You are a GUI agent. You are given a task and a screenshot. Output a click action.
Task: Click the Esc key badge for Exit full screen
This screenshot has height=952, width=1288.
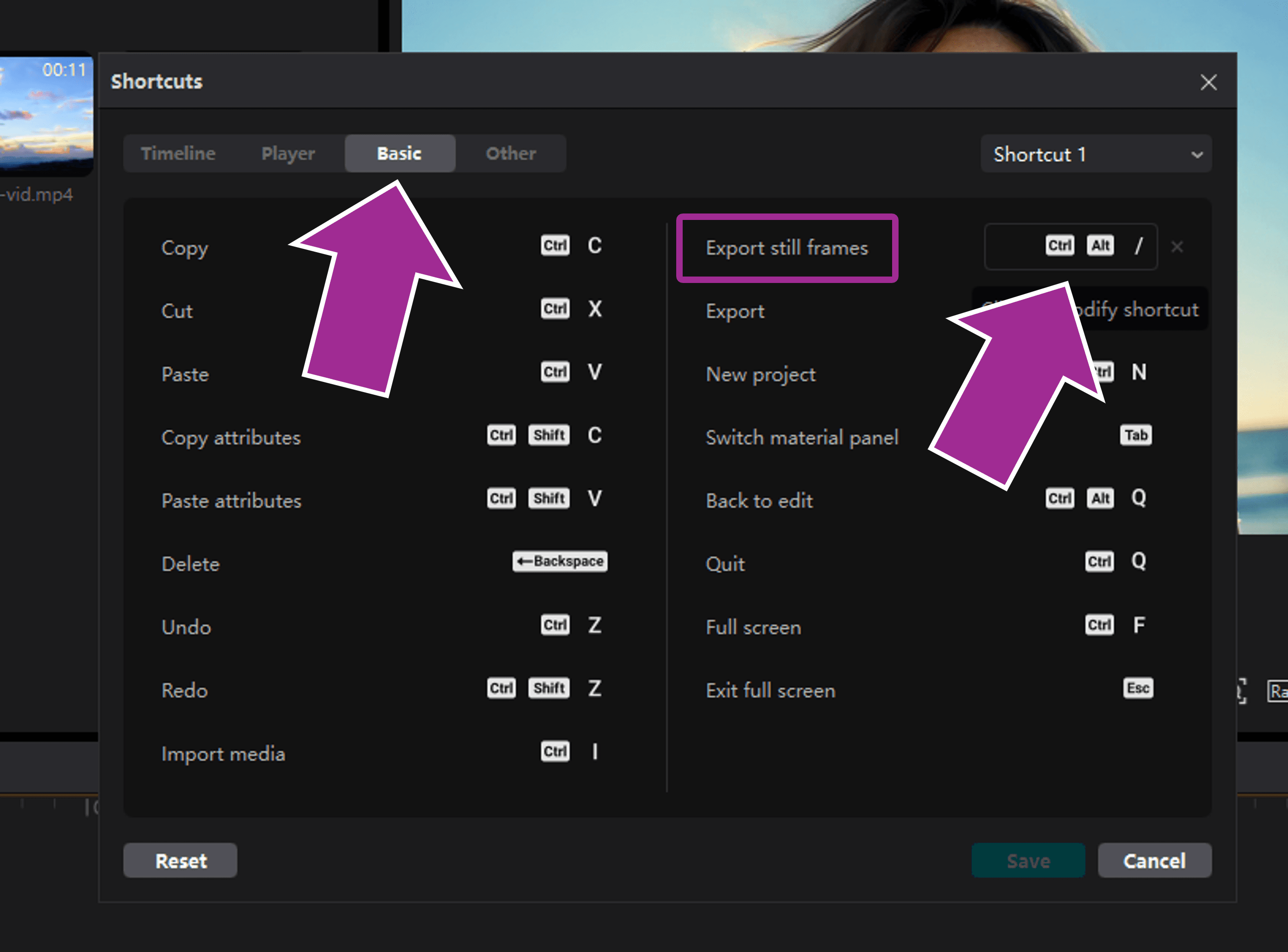1137,688
